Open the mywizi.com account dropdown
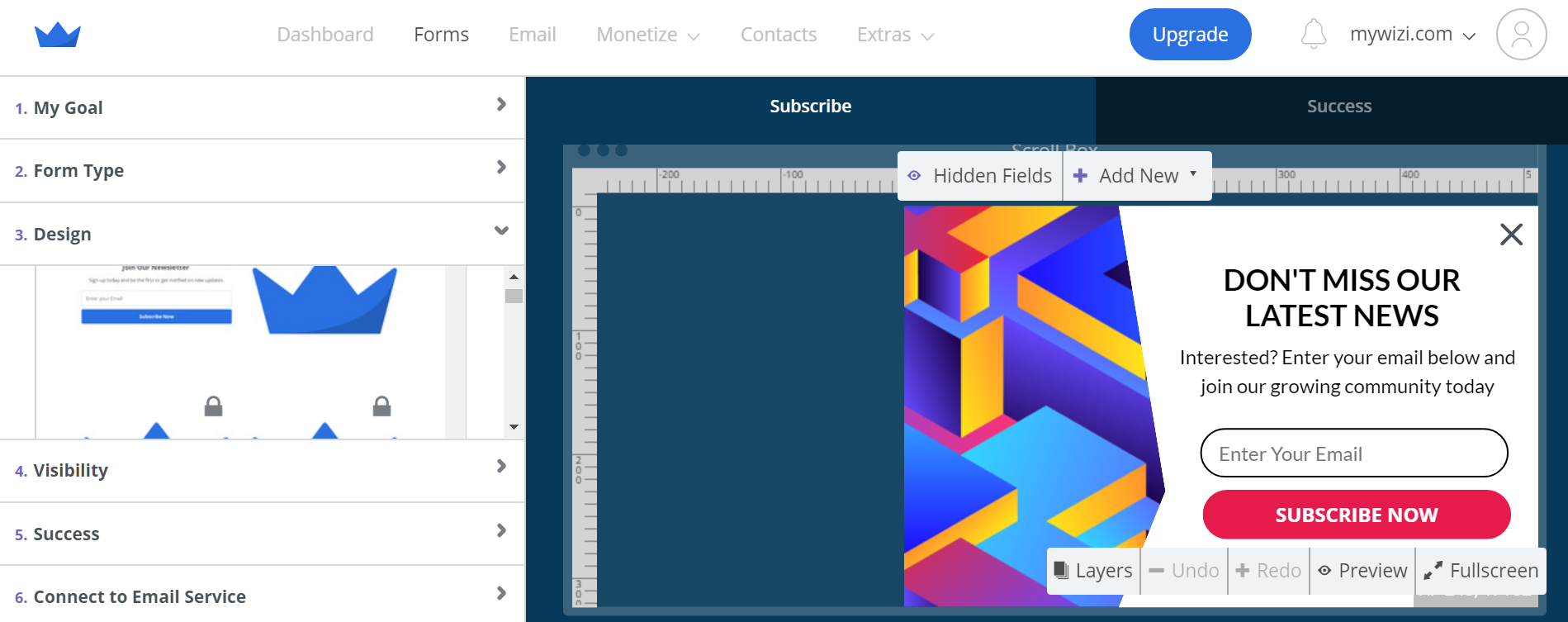 pyautogui.click(x=1413, y=35)
